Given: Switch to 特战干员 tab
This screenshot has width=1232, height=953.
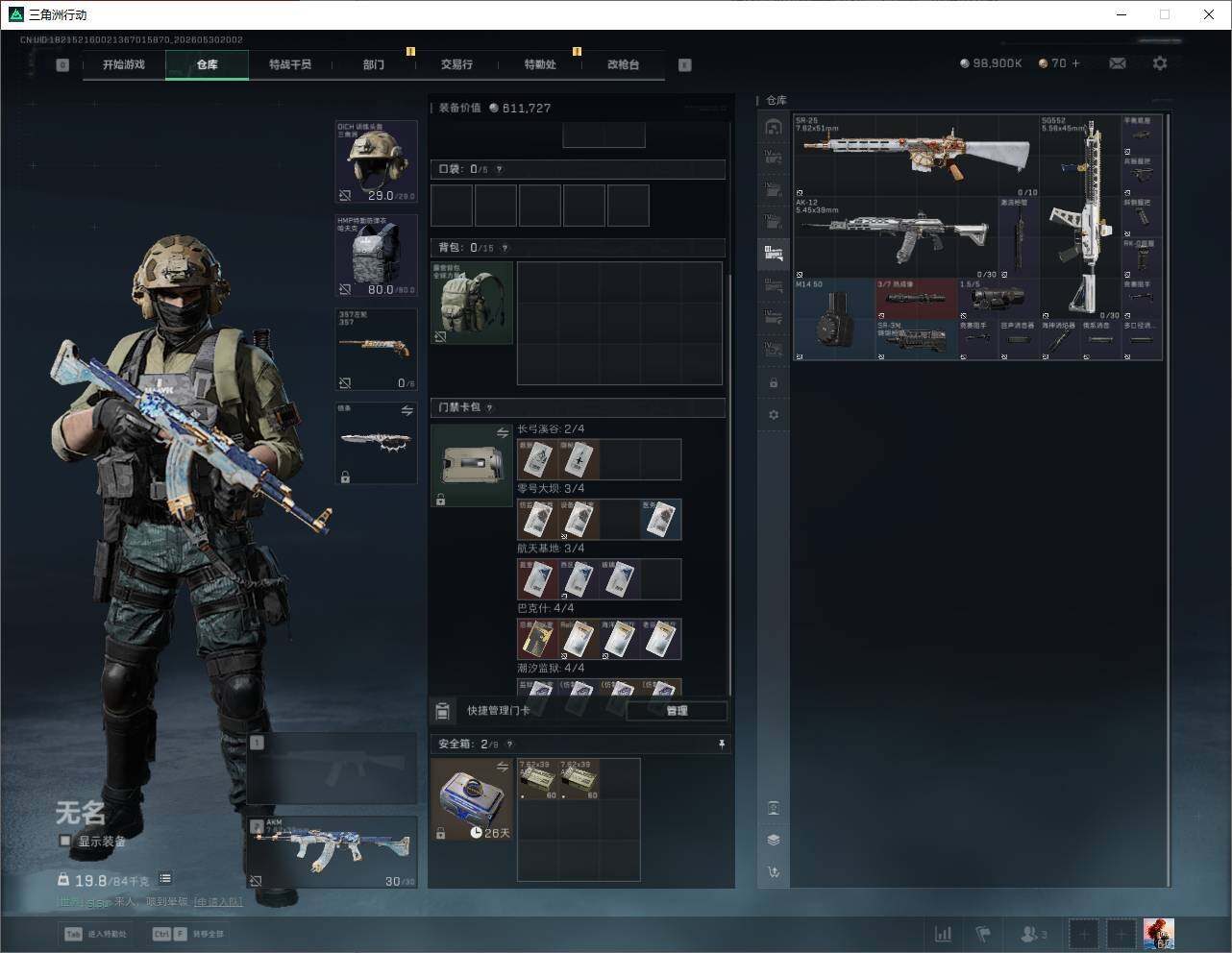Looking at the screenshot, I should [290, 64].
